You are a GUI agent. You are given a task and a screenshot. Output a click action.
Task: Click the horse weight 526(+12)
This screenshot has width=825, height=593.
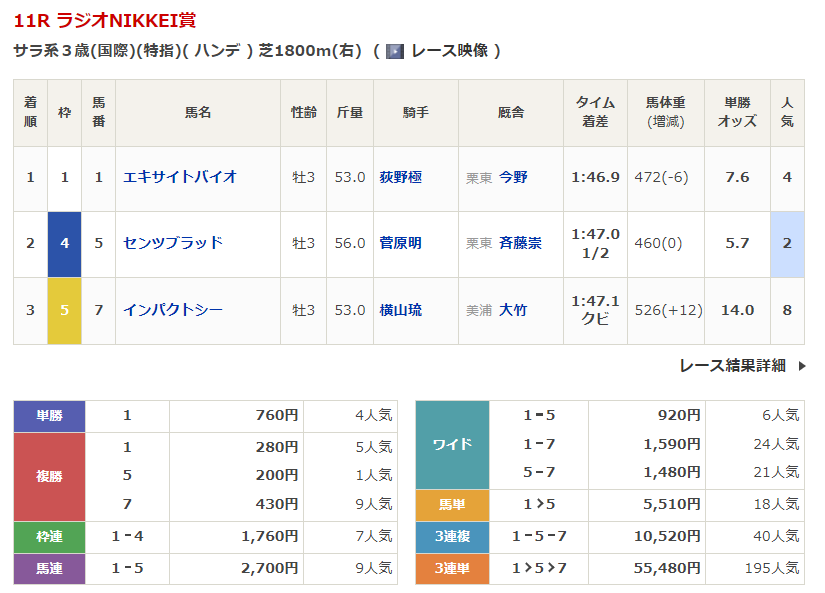(x=668, y=310)
